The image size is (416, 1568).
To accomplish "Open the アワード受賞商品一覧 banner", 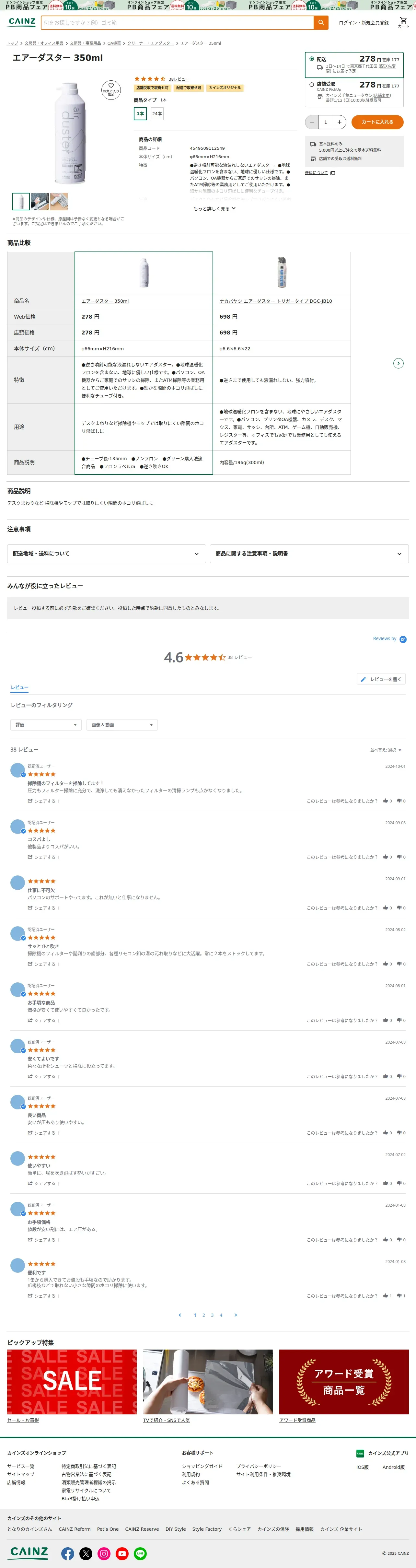I will [344, 1382].
